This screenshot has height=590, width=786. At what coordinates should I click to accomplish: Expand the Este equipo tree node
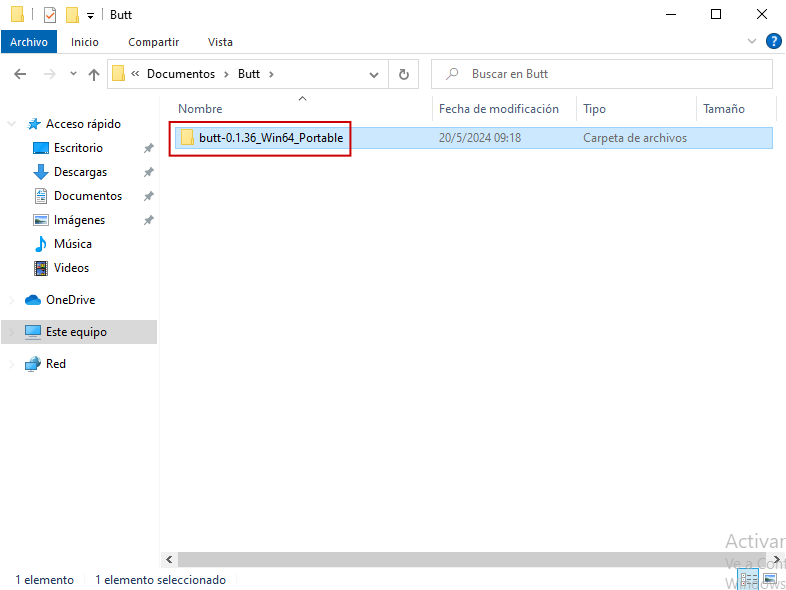tap(12, 332)
